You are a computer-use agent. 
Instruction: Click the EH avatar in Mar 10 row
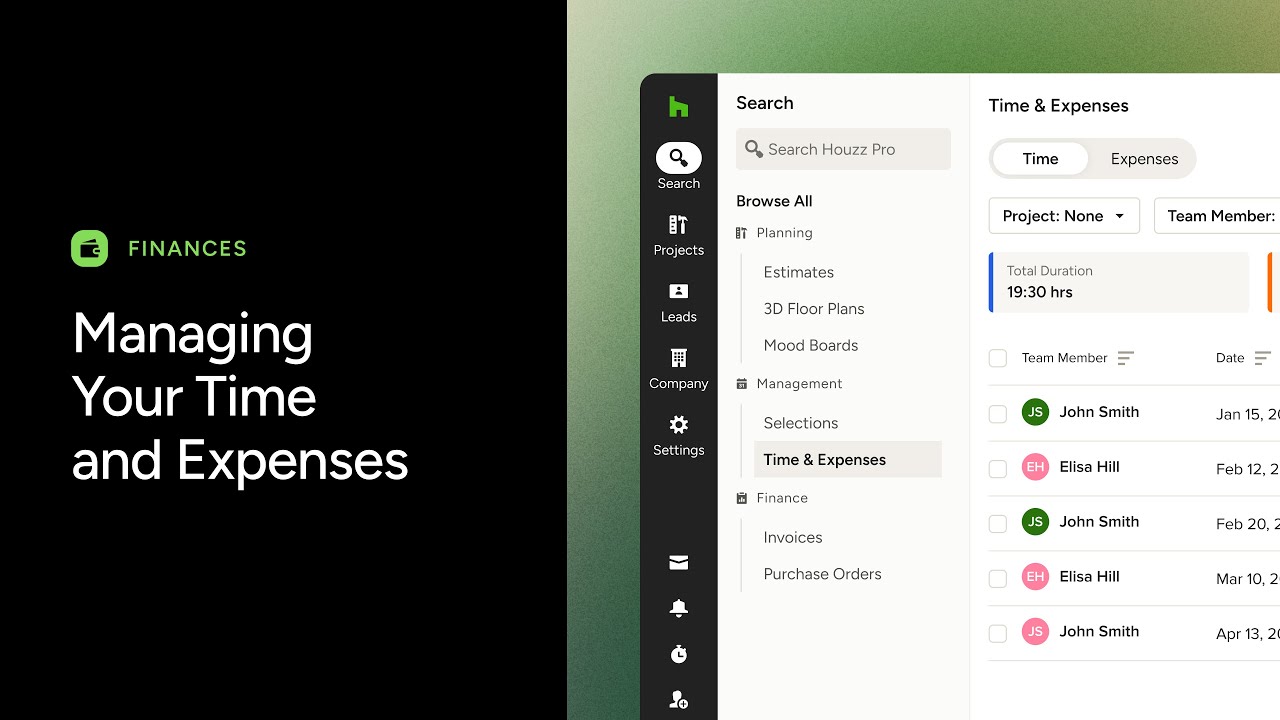click(x=1035, y=577)
